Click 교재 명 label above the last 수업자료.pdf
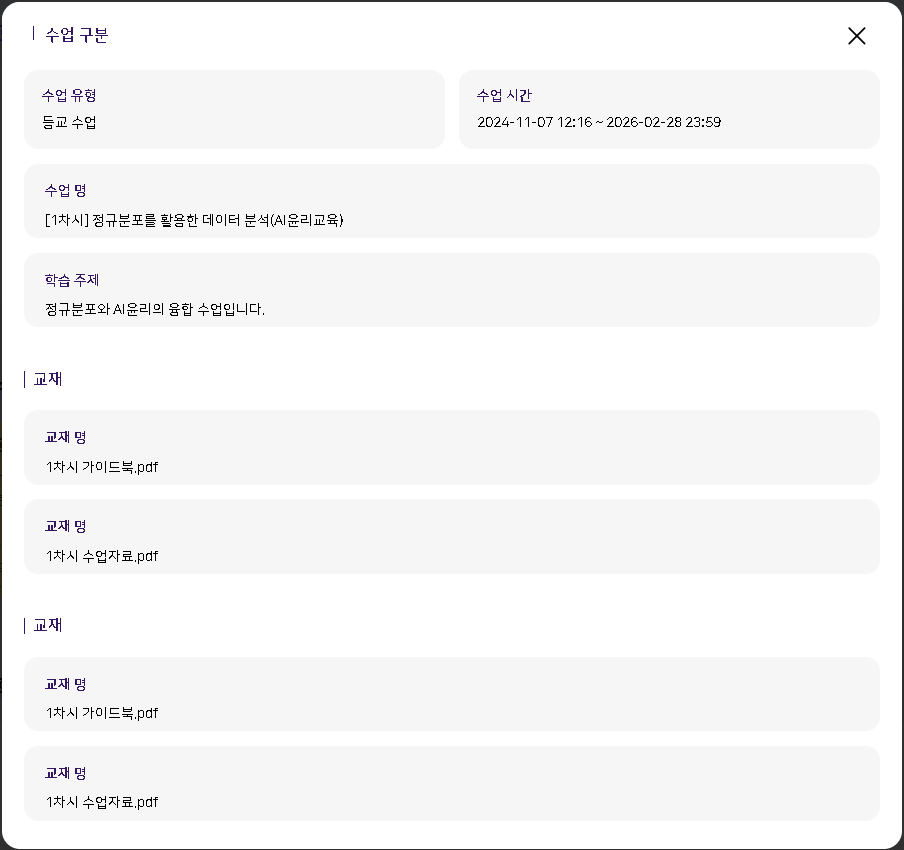Image resolution: width=904 pixels, height=850 pixels. [66, 774]
